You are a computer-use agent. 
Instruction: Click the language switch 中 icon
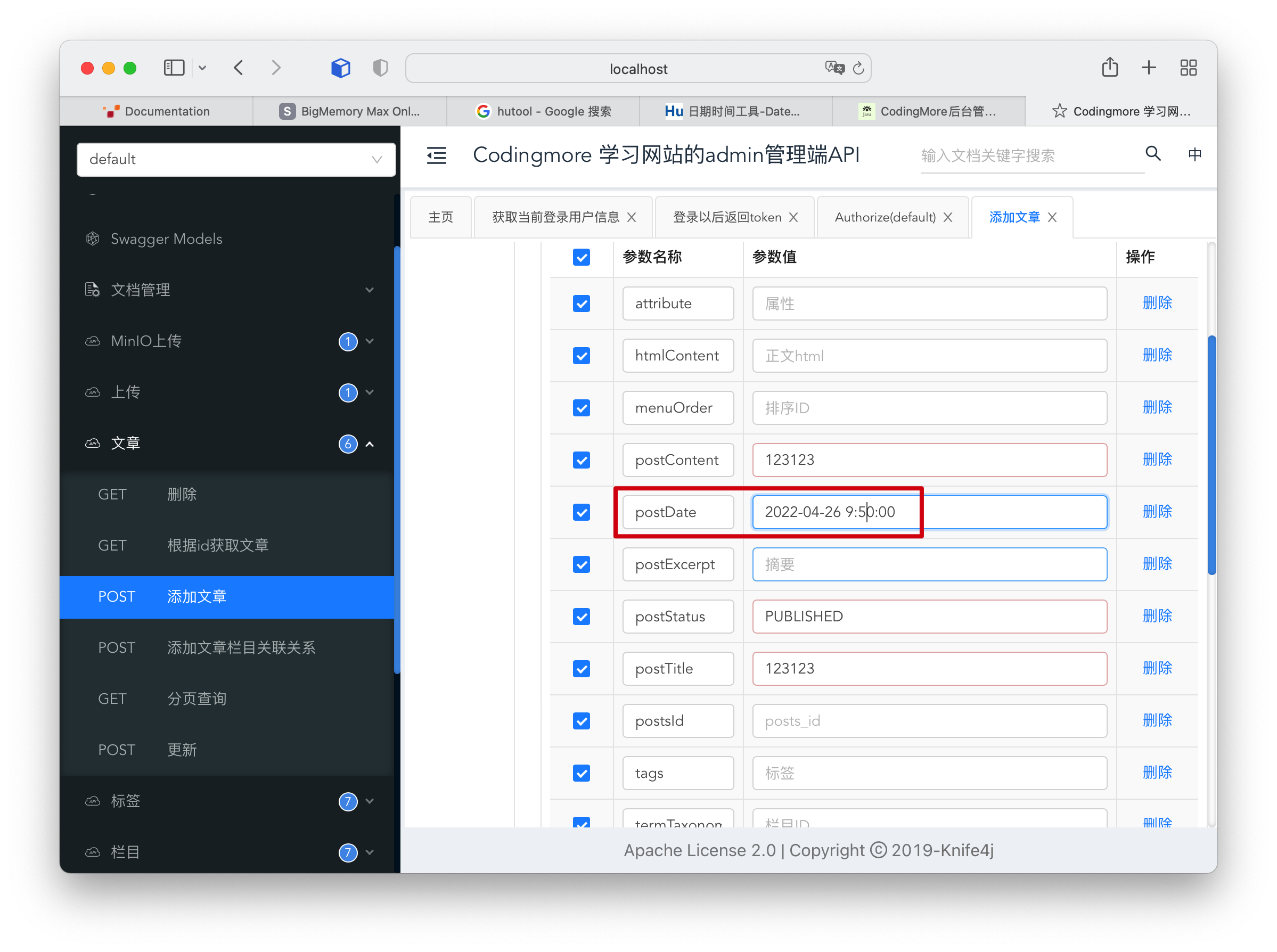[1194, 154]
